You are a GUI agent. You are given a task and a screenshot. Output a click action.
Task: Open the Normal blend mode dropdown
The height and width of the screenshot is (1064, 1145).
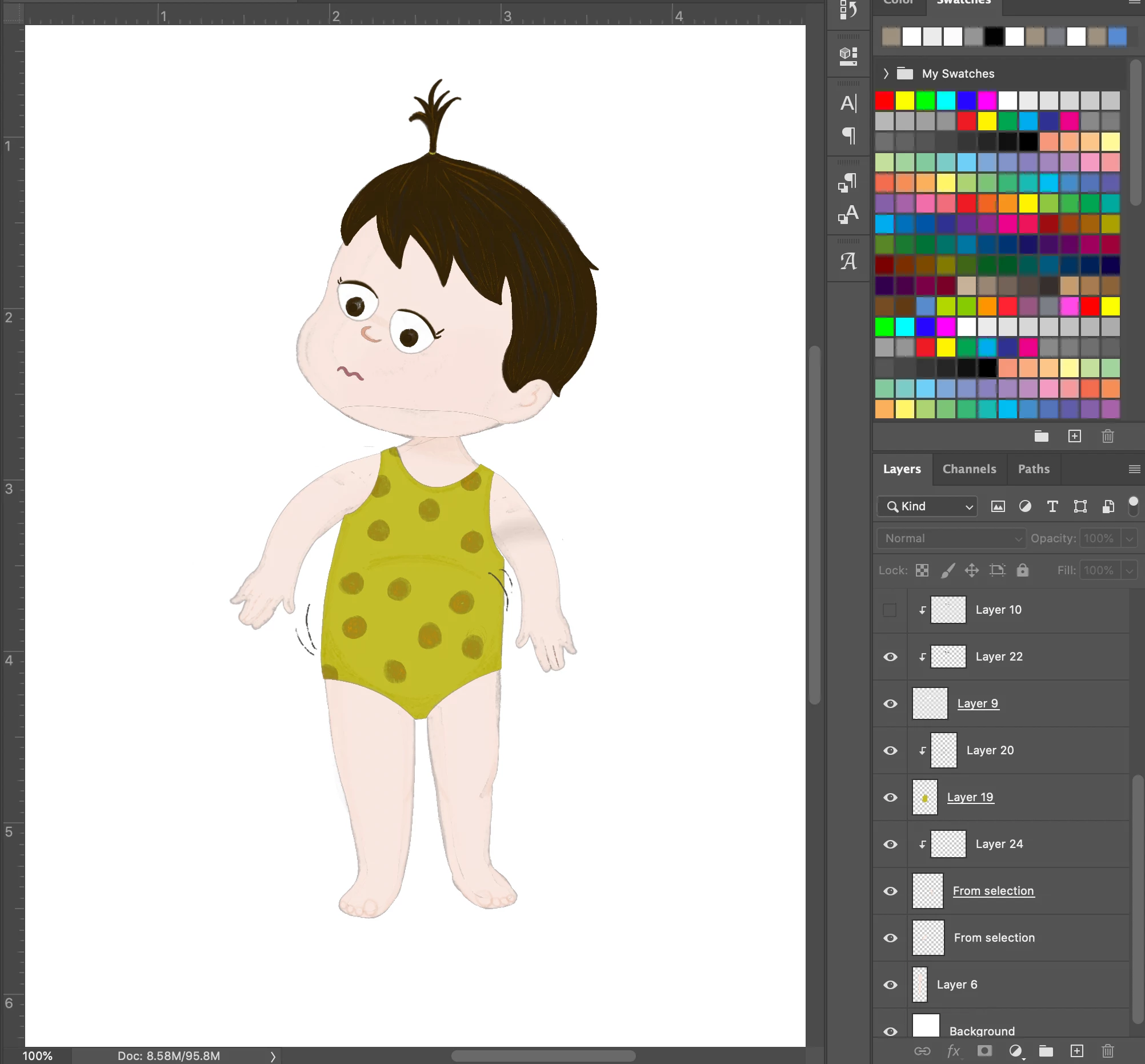click(951, 538)
